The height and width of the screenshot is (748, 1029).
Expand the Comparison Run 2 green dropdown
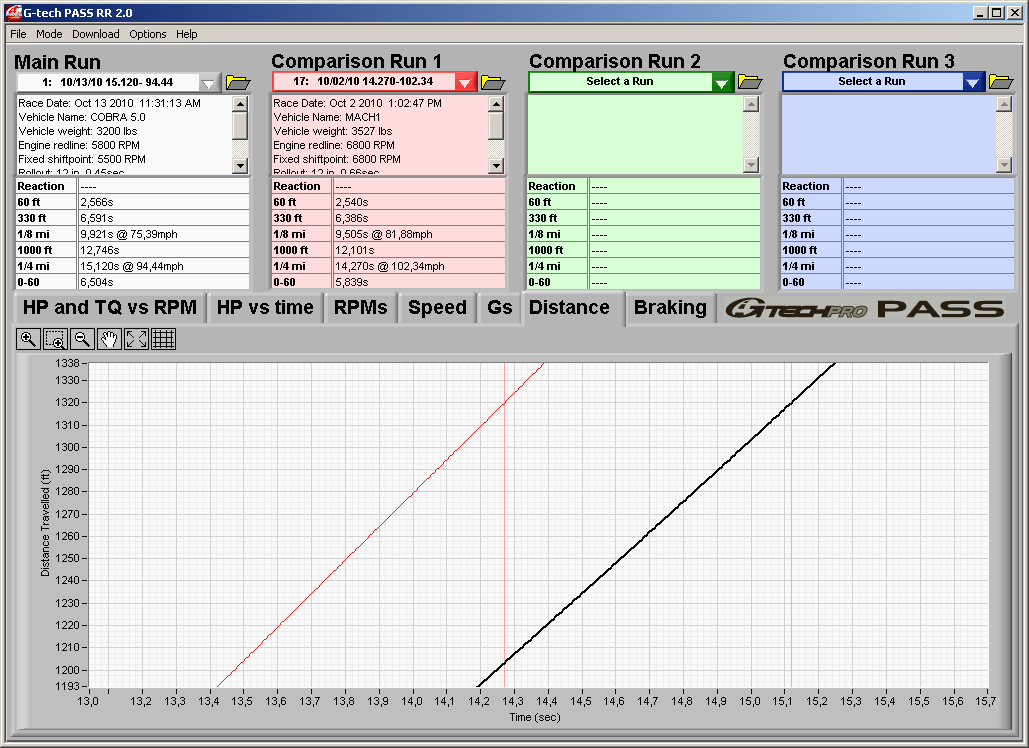click(721, 82)
